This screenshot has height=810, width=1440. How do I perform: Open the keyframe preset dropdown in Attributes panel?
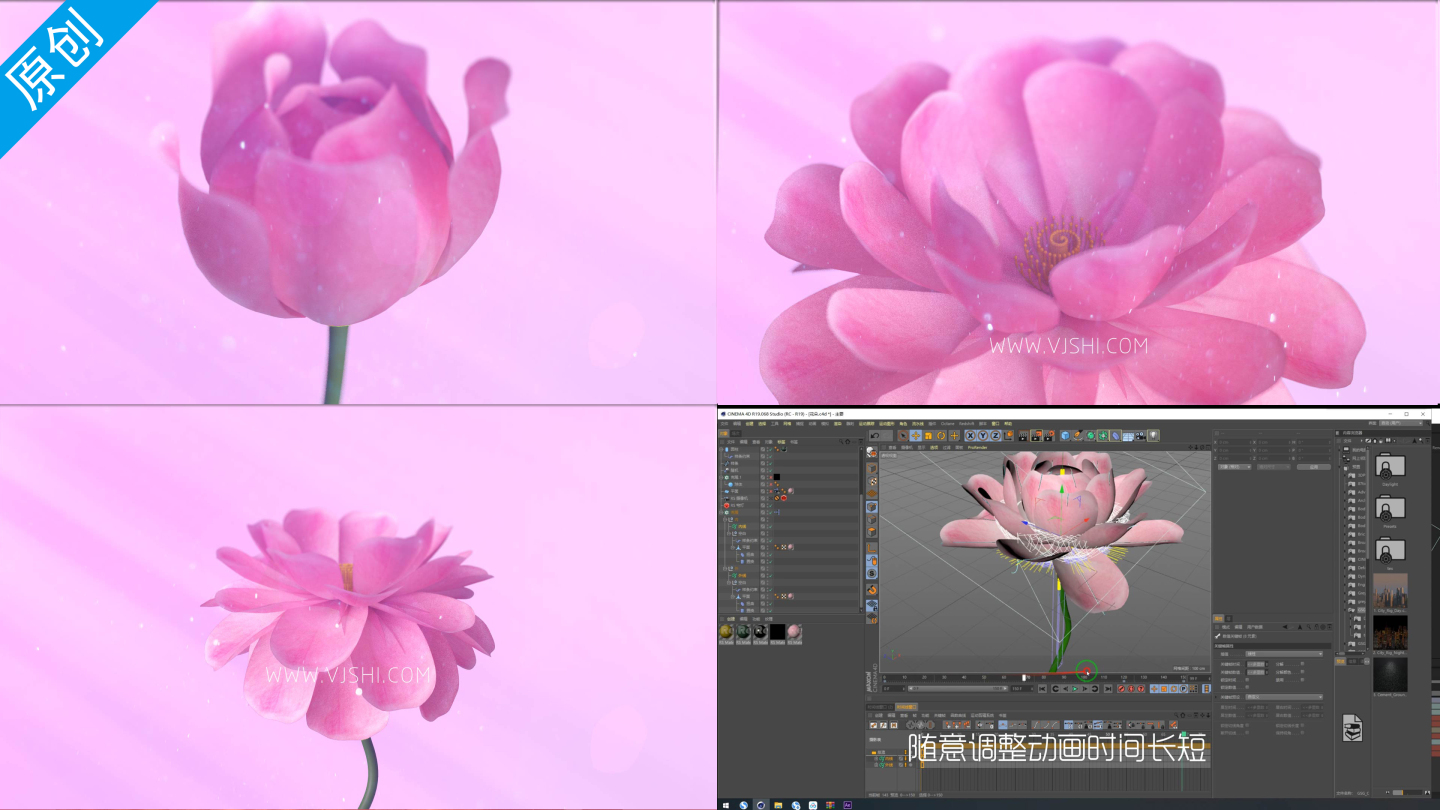pyautogui.click(x=1284, y=697)
